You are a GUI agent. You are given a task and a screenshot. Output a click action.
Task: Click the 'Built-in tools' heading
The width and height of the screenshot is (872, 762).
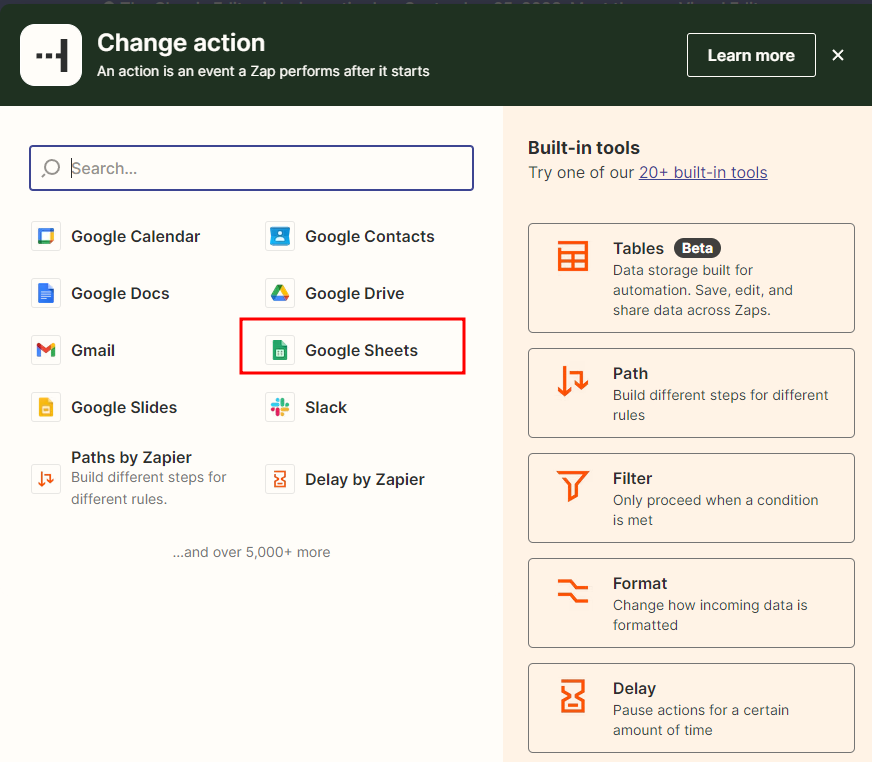[584, 148]
